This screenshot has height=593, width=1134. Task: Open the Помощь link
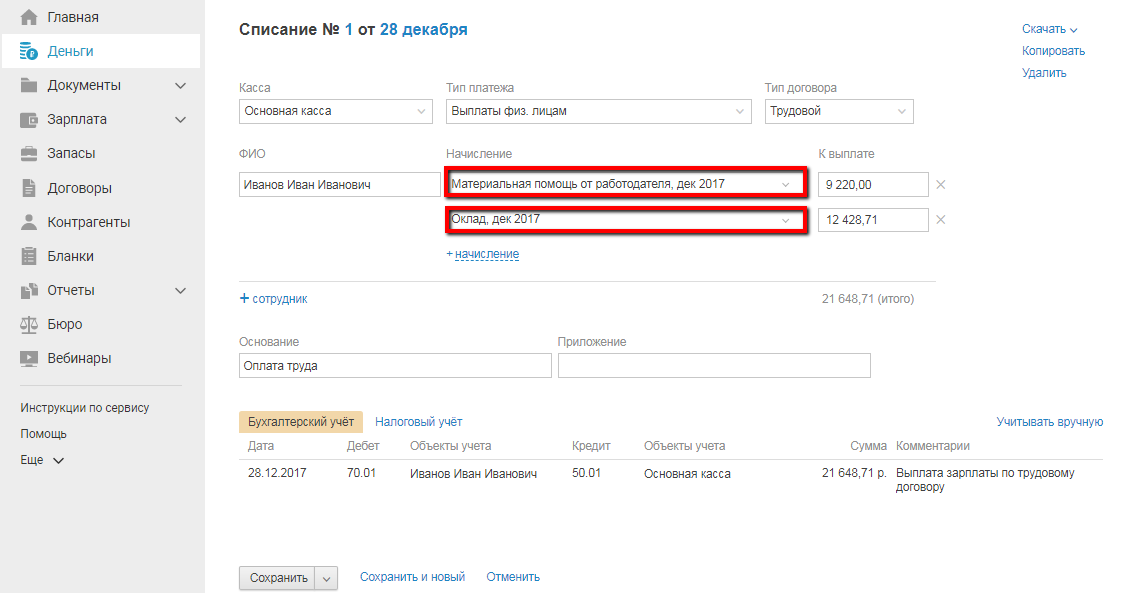click(43, 434)
